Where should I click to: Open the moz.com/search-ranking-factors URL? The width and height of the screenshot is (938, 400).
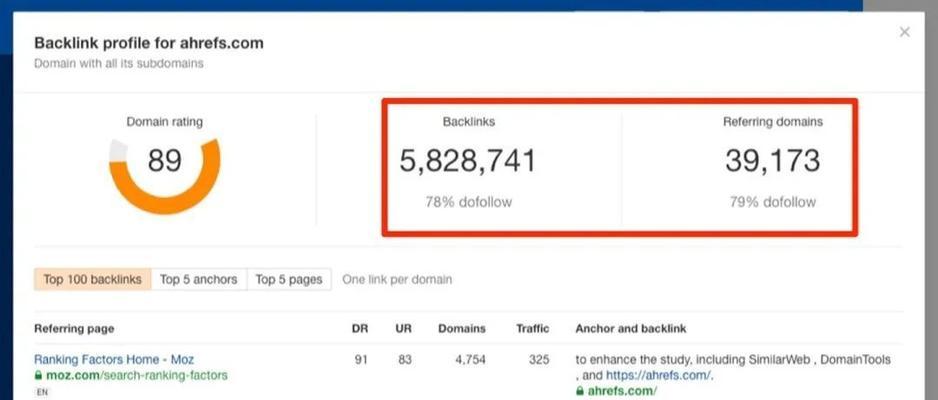coord(136,375)
